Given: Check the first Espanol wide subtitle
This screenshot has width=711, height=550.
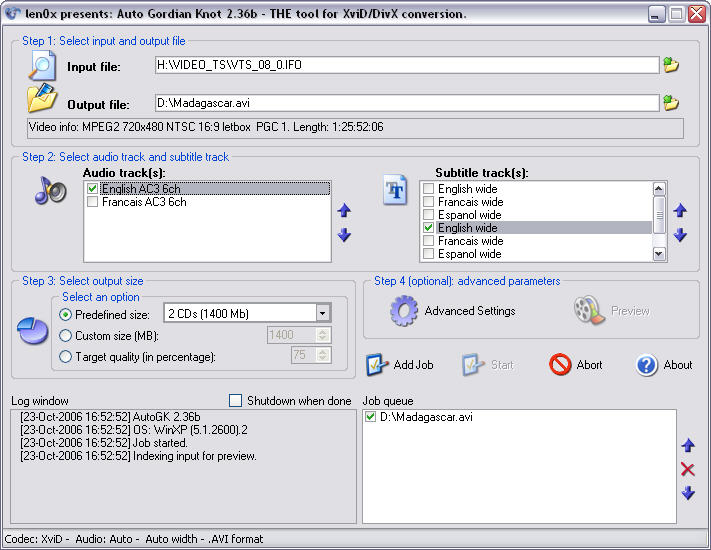Looking at the screenshot, I should pos(428,215).
